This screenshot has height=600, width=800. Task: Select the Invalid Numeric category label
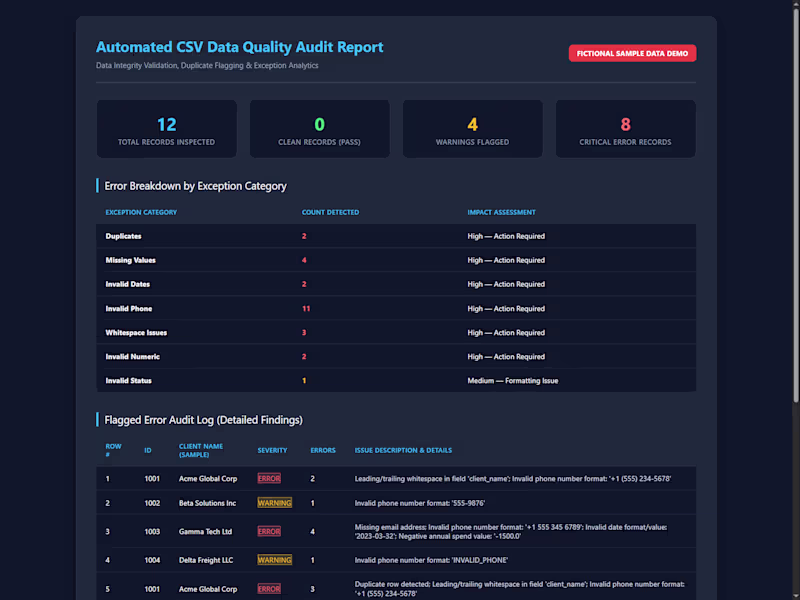133,357
